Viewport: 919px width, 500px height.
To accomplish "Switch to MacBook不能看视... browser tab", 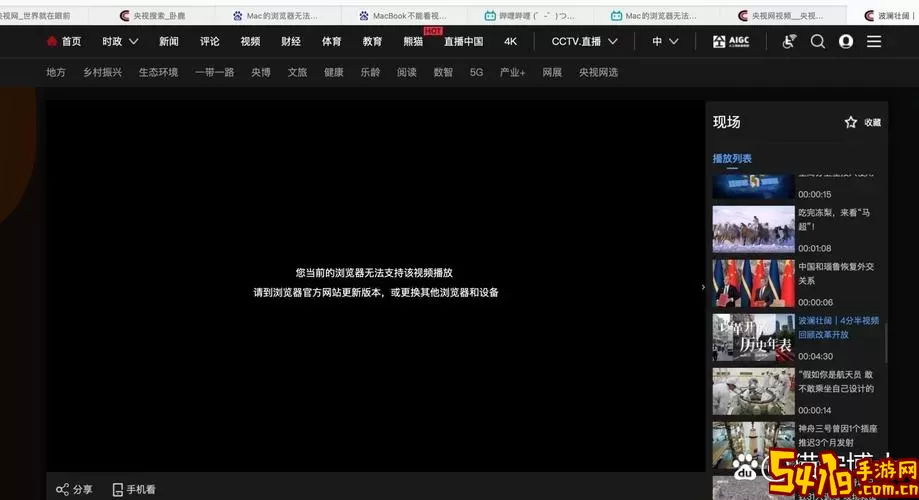I will point(403,16).
